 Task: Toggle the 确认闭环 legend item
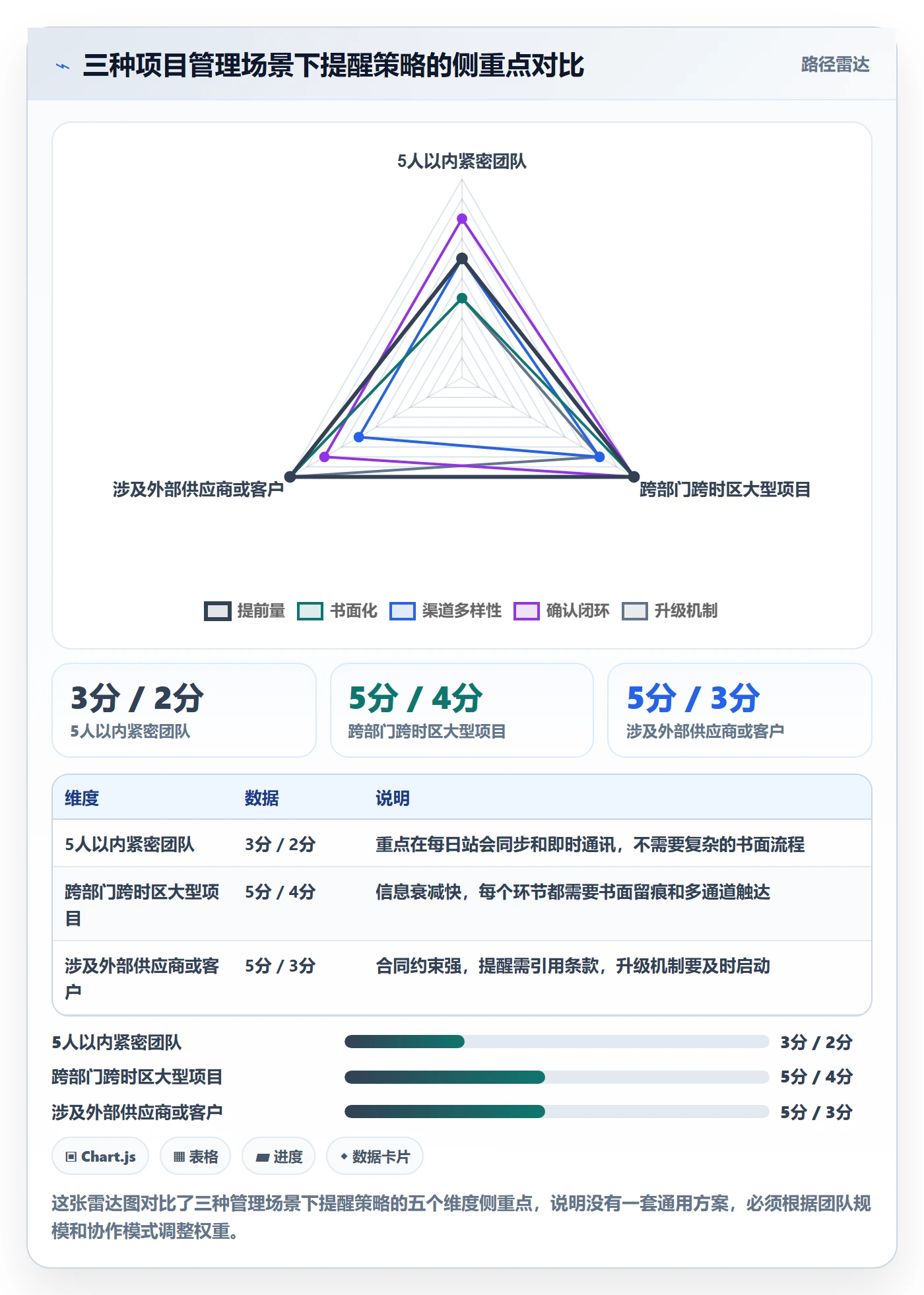(x=562, y=611)
